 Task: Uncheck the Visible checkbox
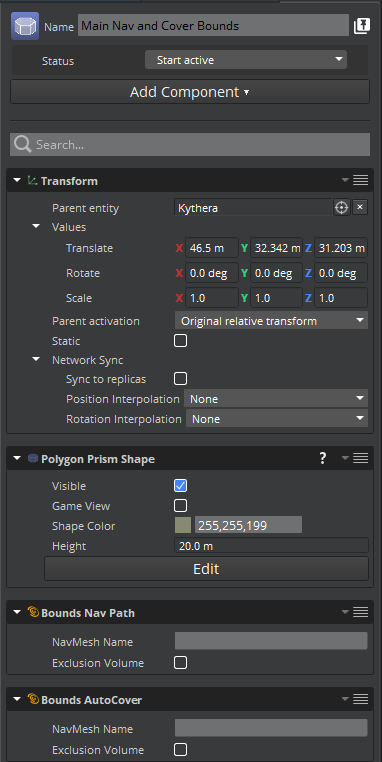point(180,485)
